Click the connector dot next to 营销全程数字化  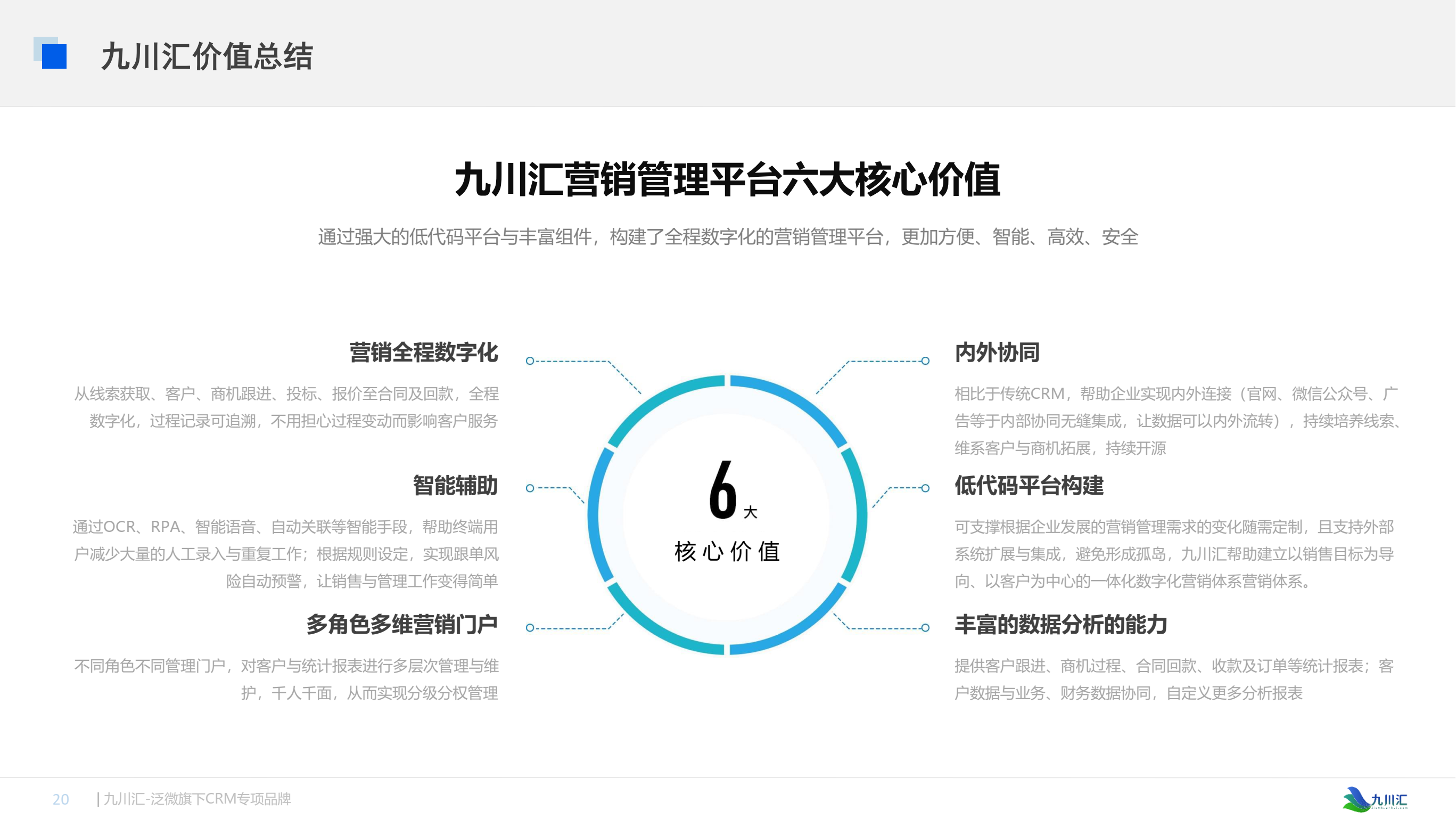(x=530, y=361)
